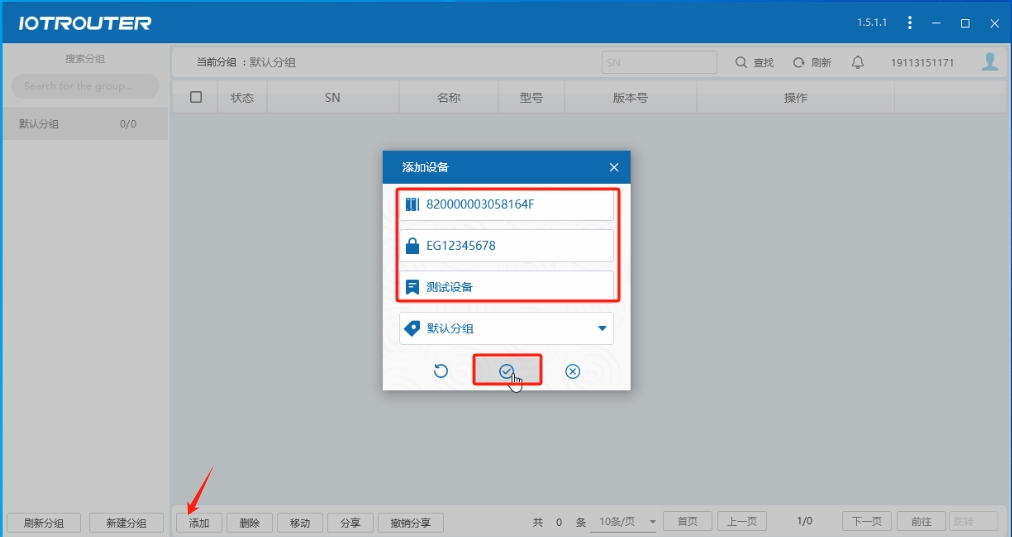Screen dimensions: 1012x537
Task: Click the SN search input field
Action: pyautogui.click(x=659, y=62)
